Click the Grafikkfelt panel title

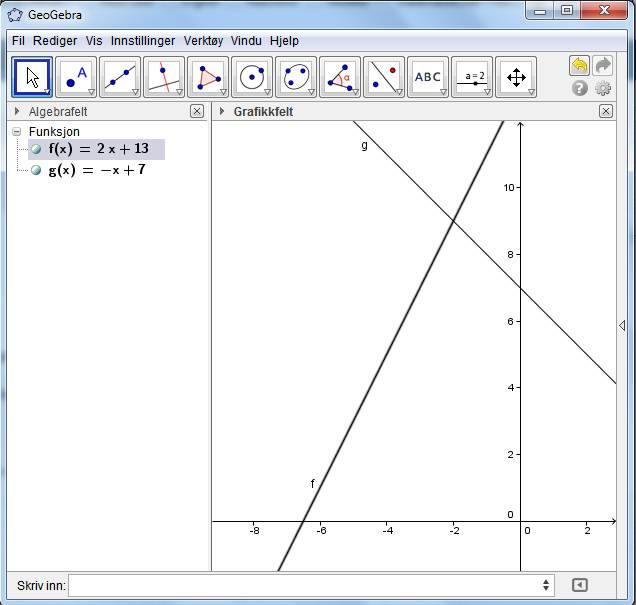pyautogui.click(x=263, y=112)
